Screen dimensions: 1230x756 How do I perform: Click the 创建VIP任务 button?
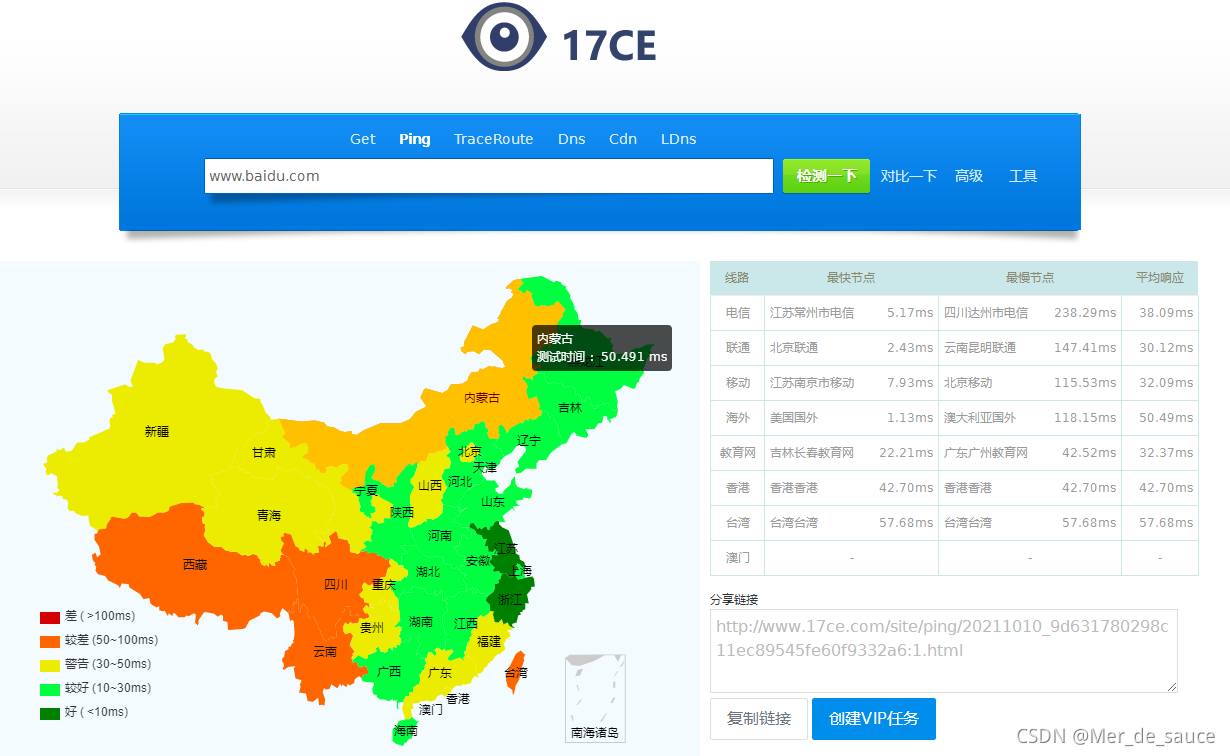(874, 719)
